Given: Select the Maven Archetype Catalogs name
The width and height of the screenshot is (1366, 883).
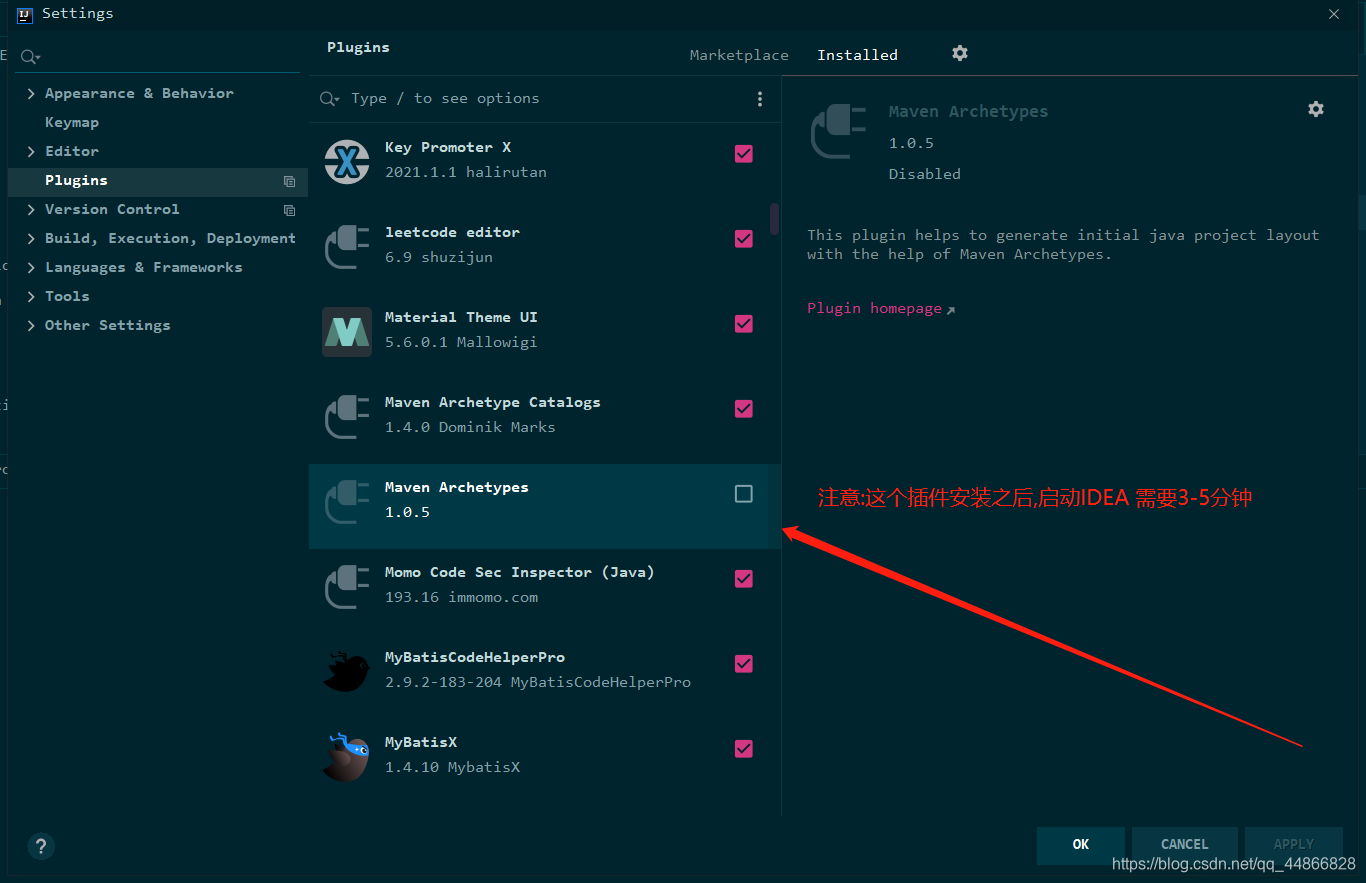Looking at the screenshot, I should 493,402.
